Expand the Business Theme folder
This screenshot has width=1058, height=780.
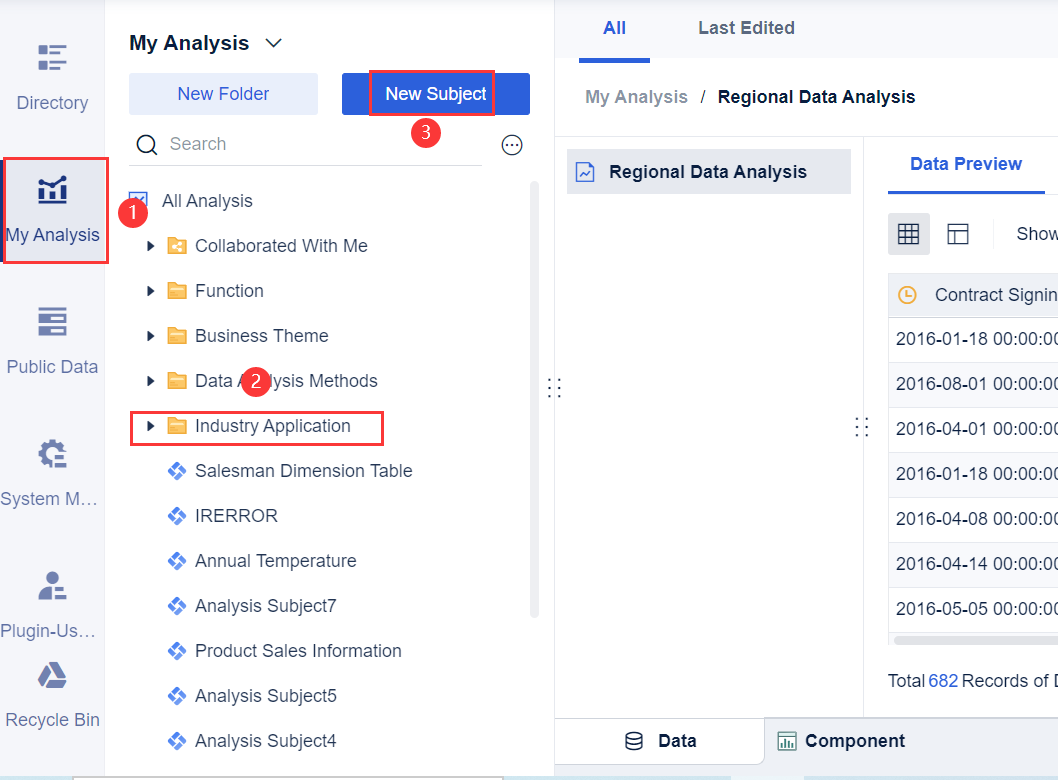tap(151, 336)
